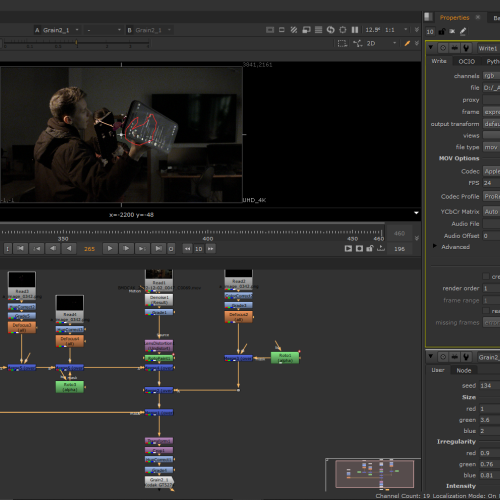Skip forward by frame increment
Screen dimensions: 500x500
click(x=210, y=249)
